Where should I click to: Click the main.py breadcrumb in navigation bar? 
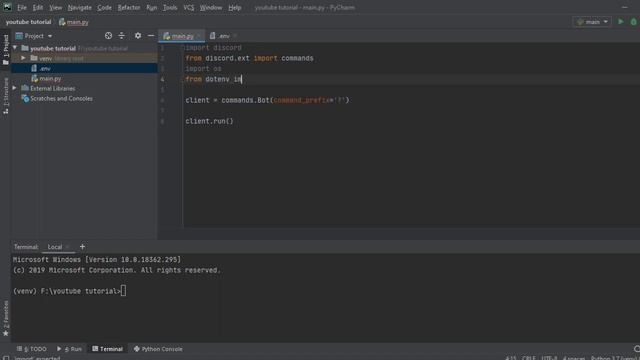(74, 22)
